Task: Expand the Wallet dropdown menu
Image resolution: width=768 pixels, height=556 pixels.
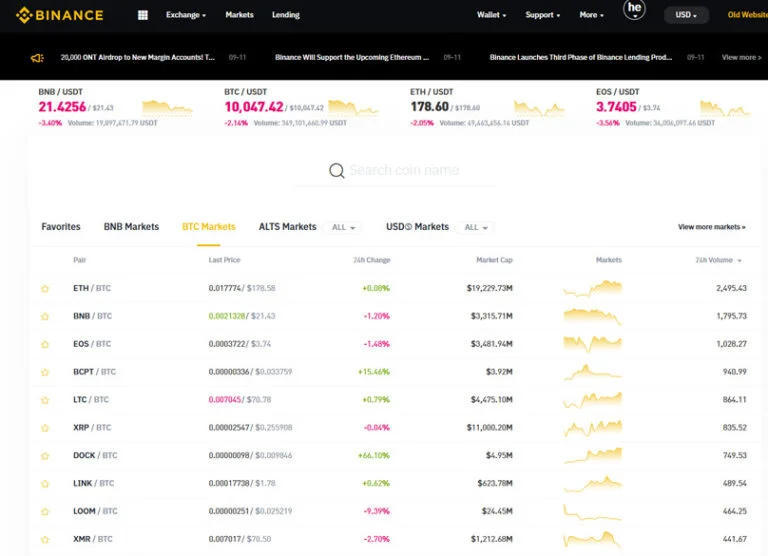Action: point(491,15)
